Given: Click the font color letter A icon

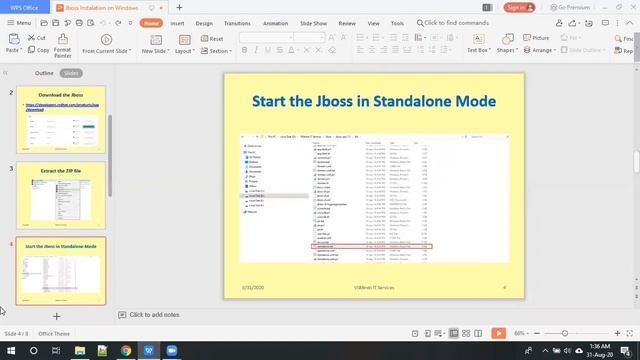Looking at the screenshot, I should coord(291,50).
